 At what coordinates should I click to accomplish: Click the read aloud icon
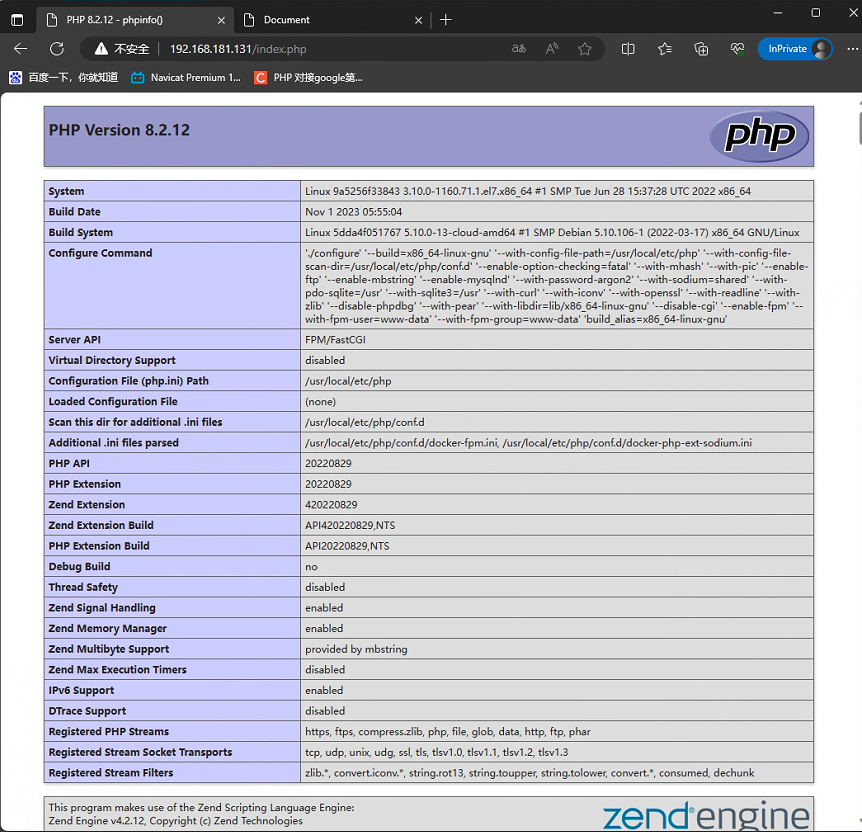552,49
